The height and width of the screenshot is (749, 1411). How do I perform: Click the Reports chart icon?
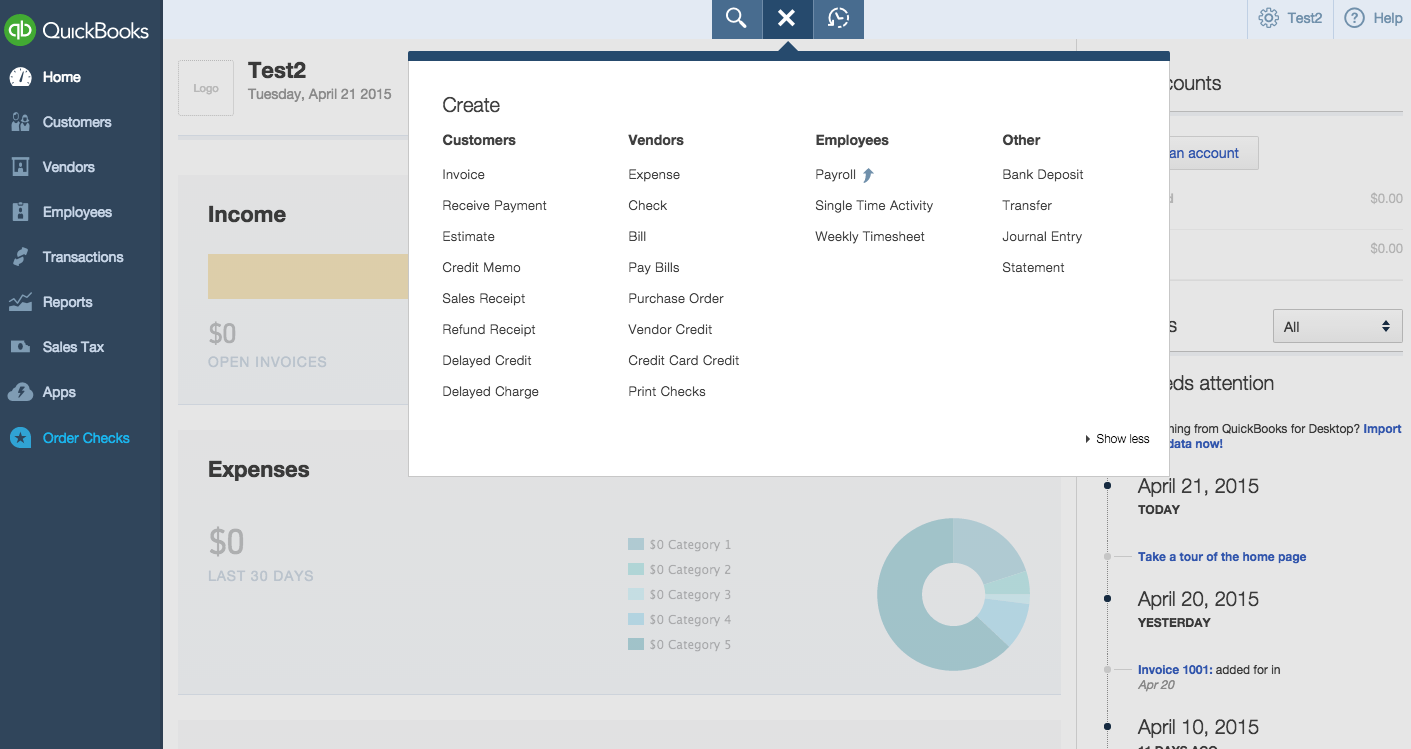tap(20, 302)
